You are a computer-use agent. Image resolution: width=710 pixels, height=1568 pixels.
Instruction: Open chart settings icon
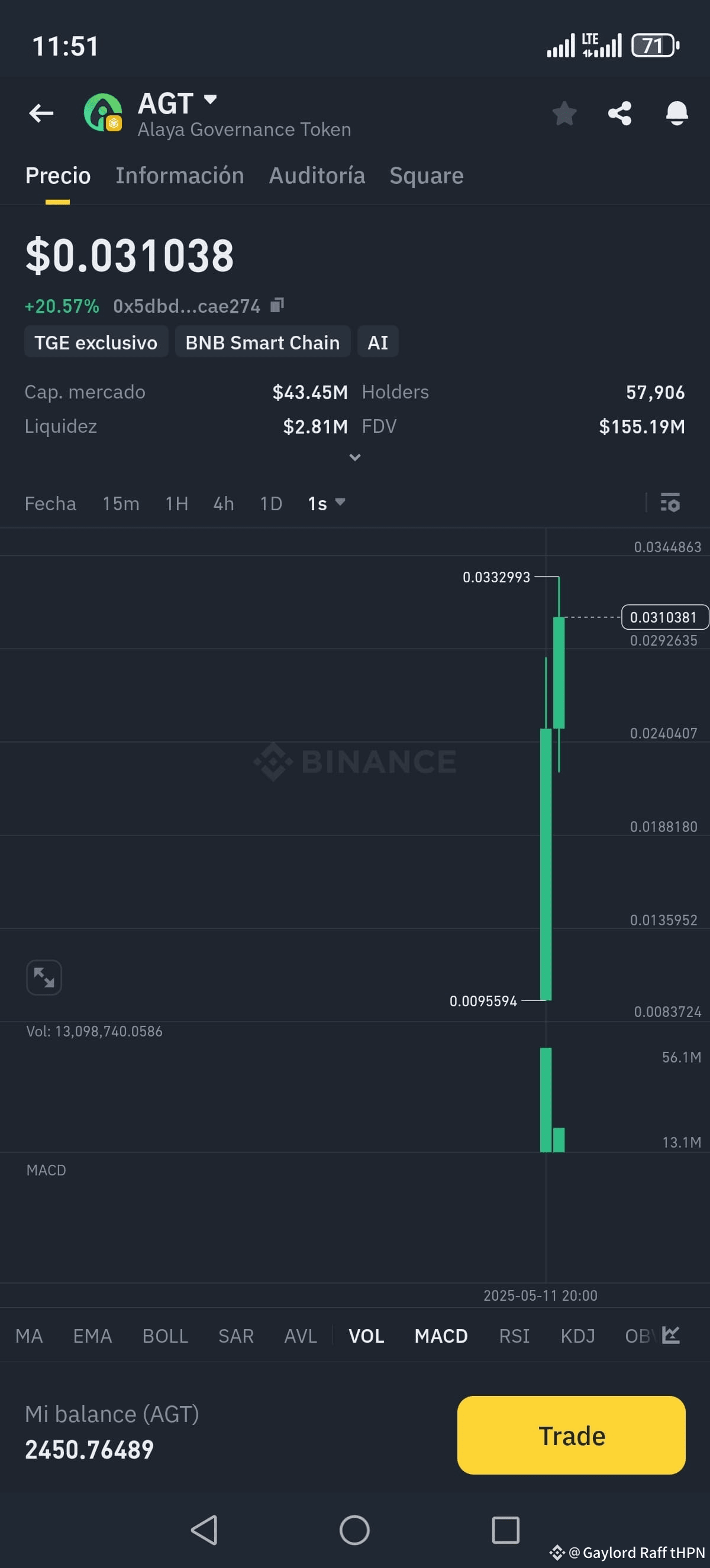[x=670, y=503]
